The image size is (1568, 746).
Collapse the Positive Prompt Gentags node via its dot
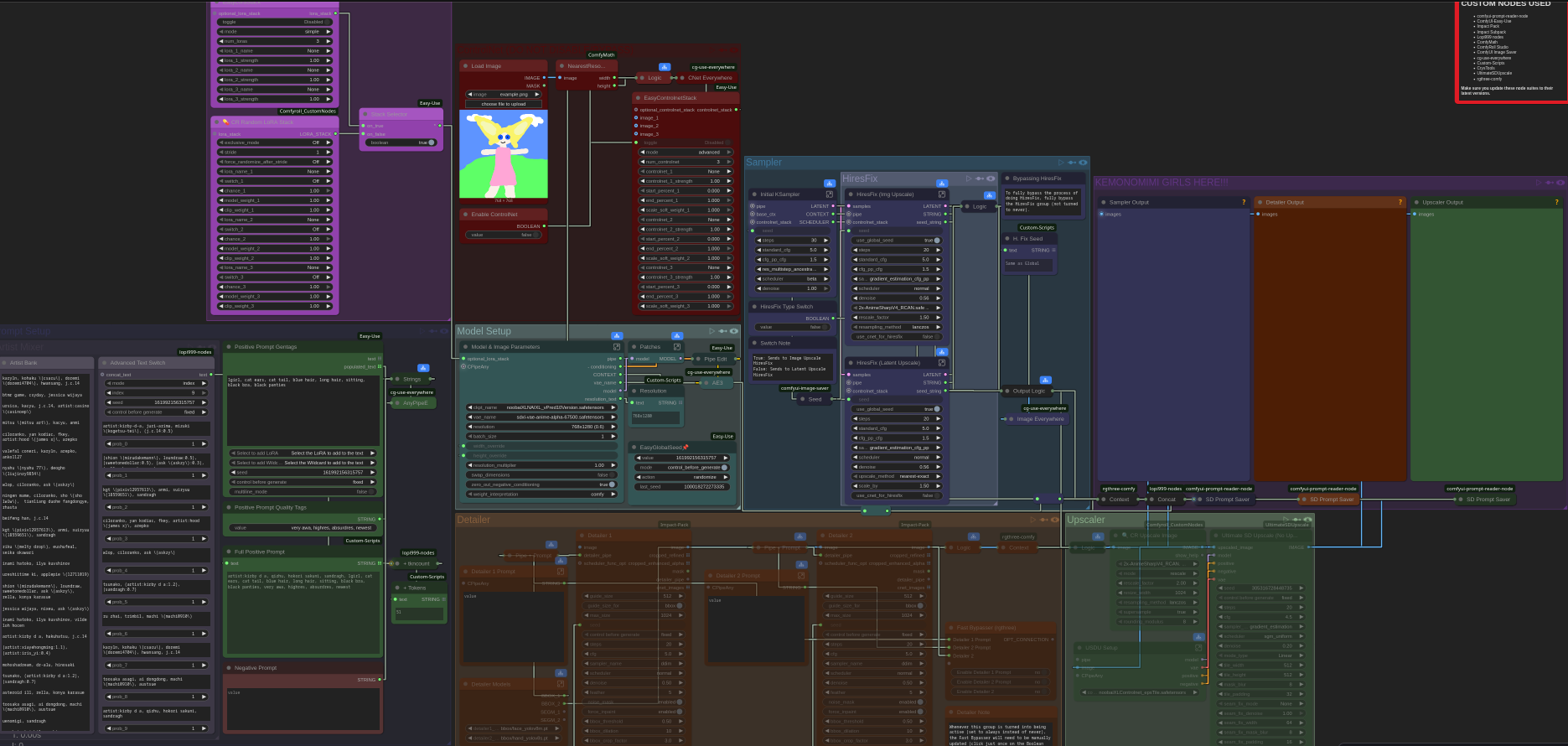[x=229, y=347]
